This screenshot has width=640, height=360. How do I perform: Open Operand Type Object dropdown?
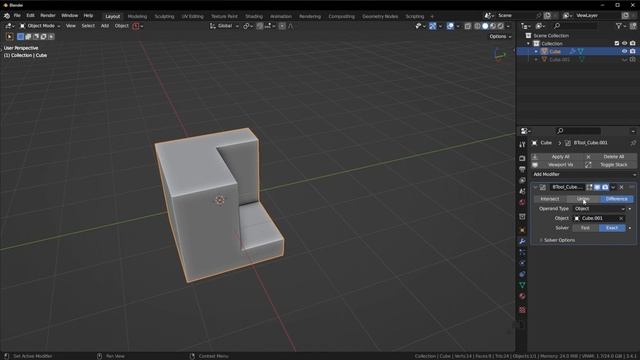600,209
